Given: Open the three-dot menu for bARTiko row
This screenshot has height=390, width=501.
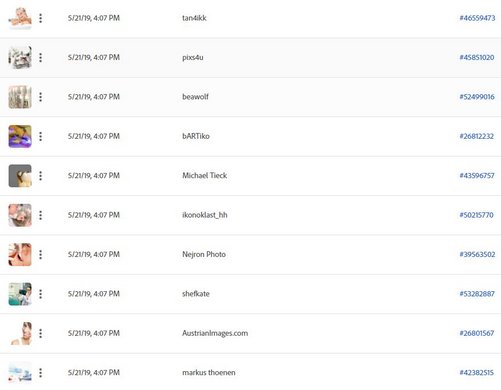Looking at the screenshot, I should (40, 136).
